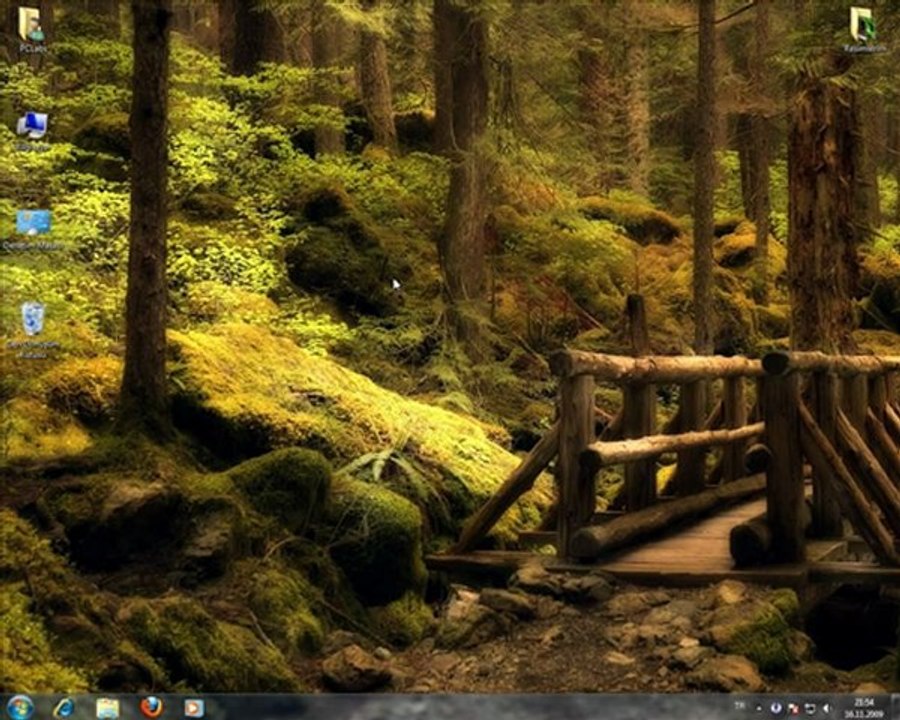Open Windows Media Player taskbar icon
900x720 pixels.
[194, 708]
